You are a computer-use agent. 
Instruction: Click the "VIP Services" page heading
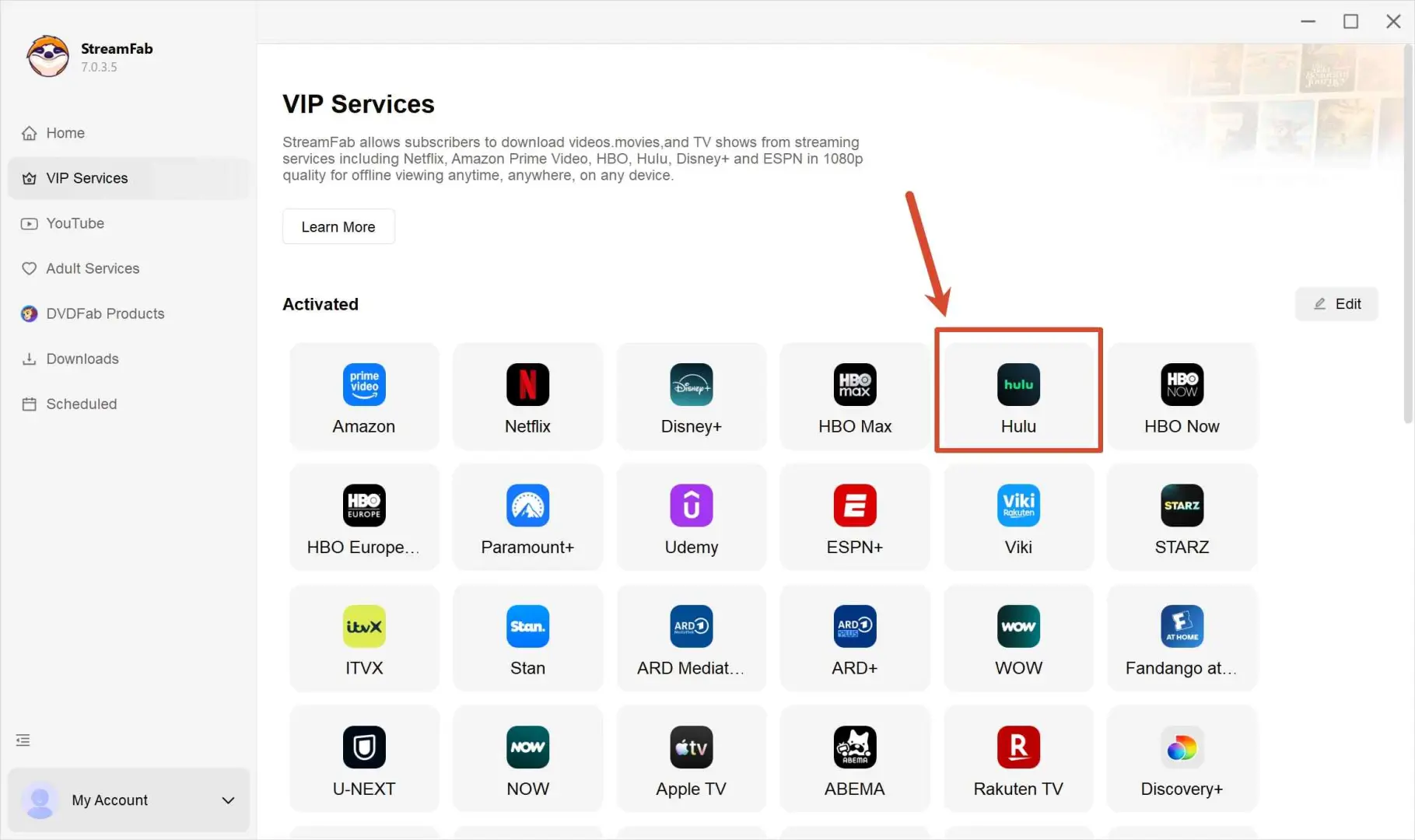click(x=359, y=104)
